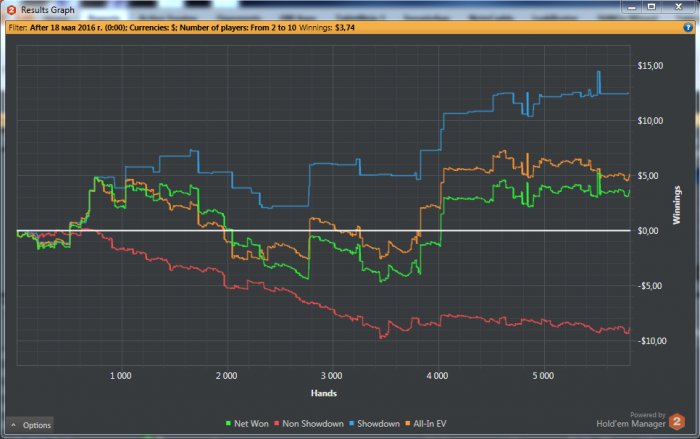This screenshot has height=439, width=700.
Task: Click the red Non Showdown color square
Action: pyautogui.click(x=276, y=423)
